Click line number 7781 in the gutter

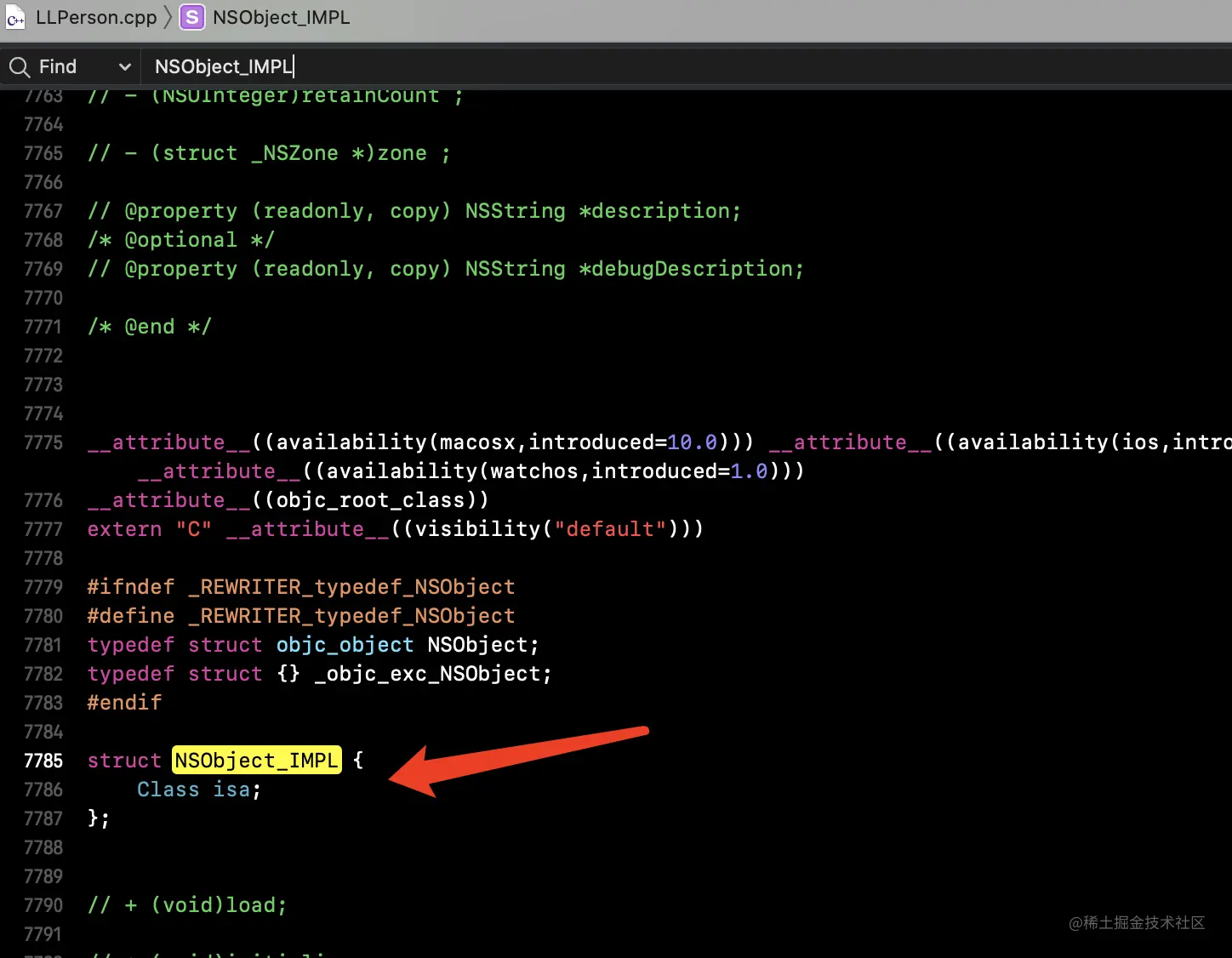43,644
